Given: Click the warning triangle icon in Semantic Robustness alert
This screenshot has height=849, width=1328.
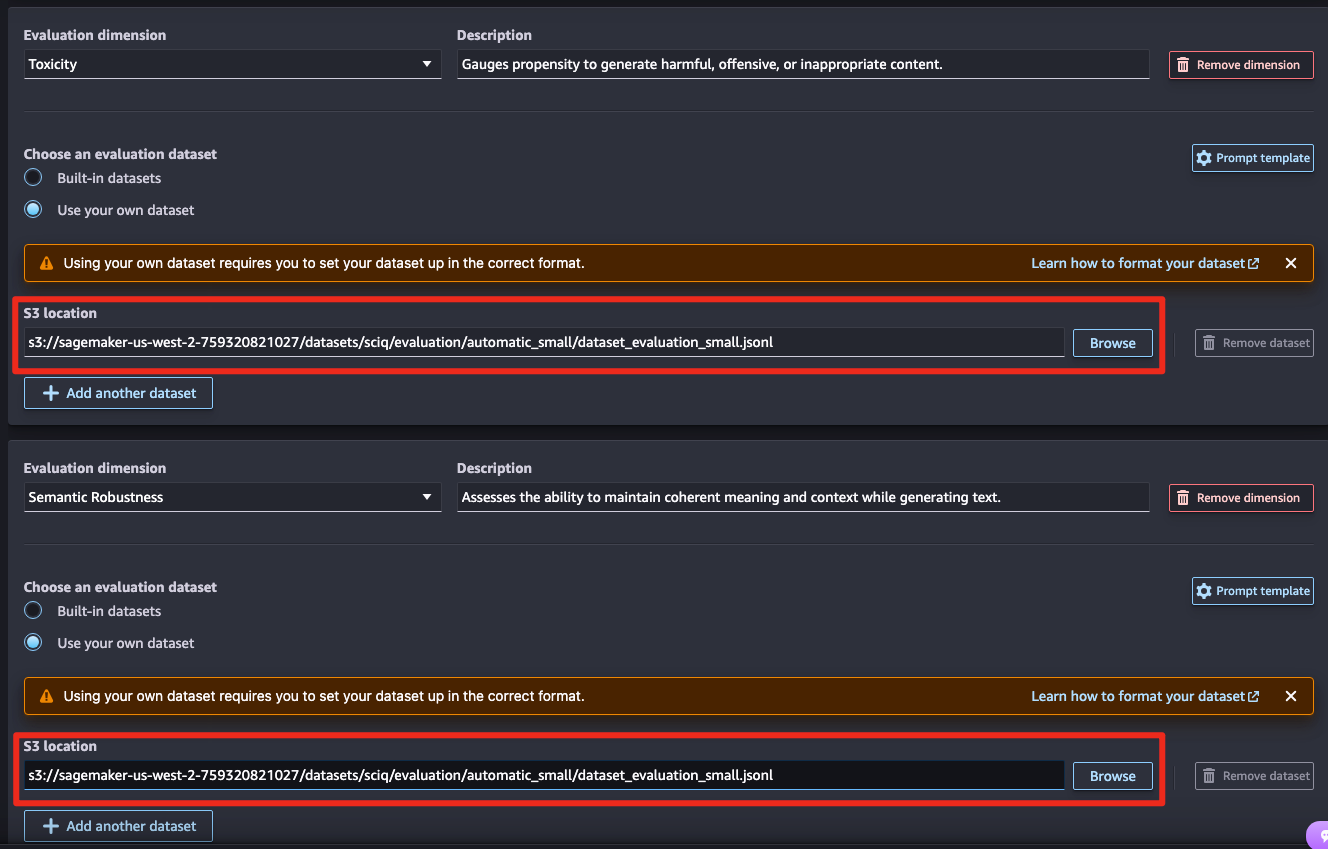Looking at the screenshot, I should coord(46,696).
